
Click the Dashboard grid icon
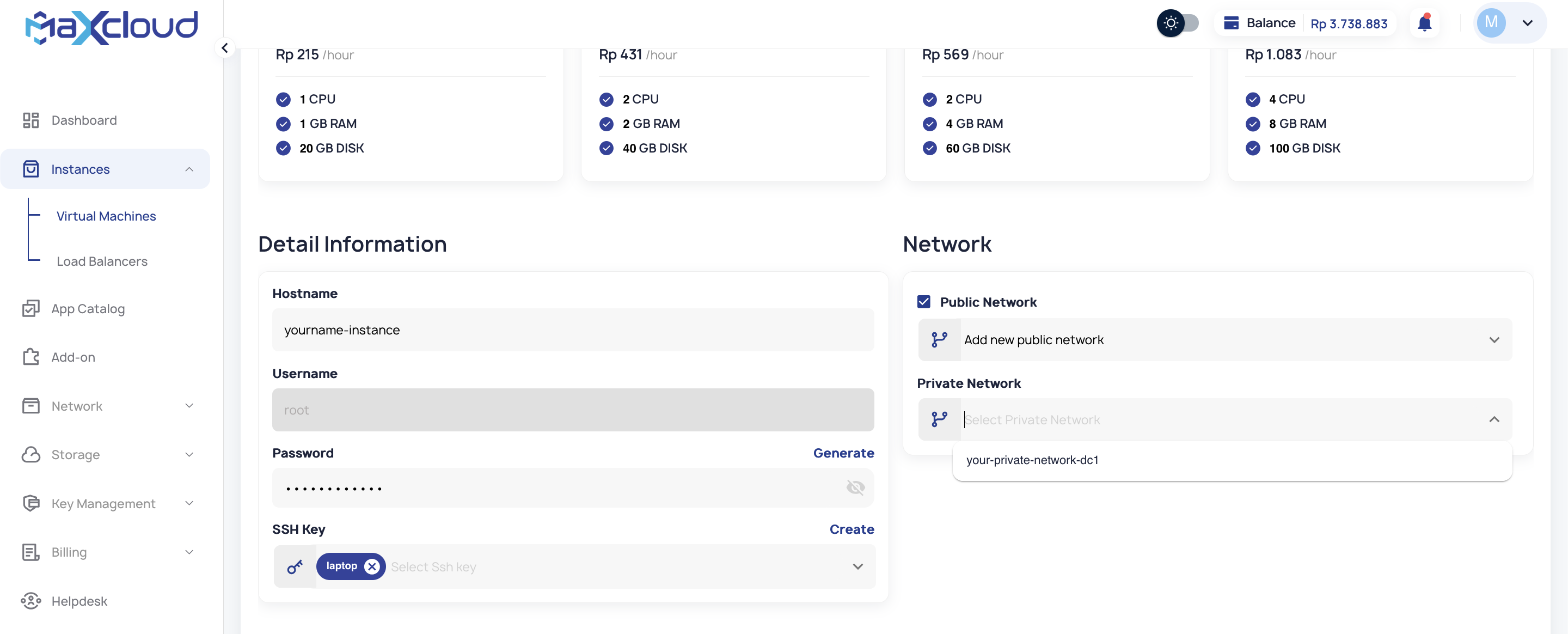click(30, 120)
